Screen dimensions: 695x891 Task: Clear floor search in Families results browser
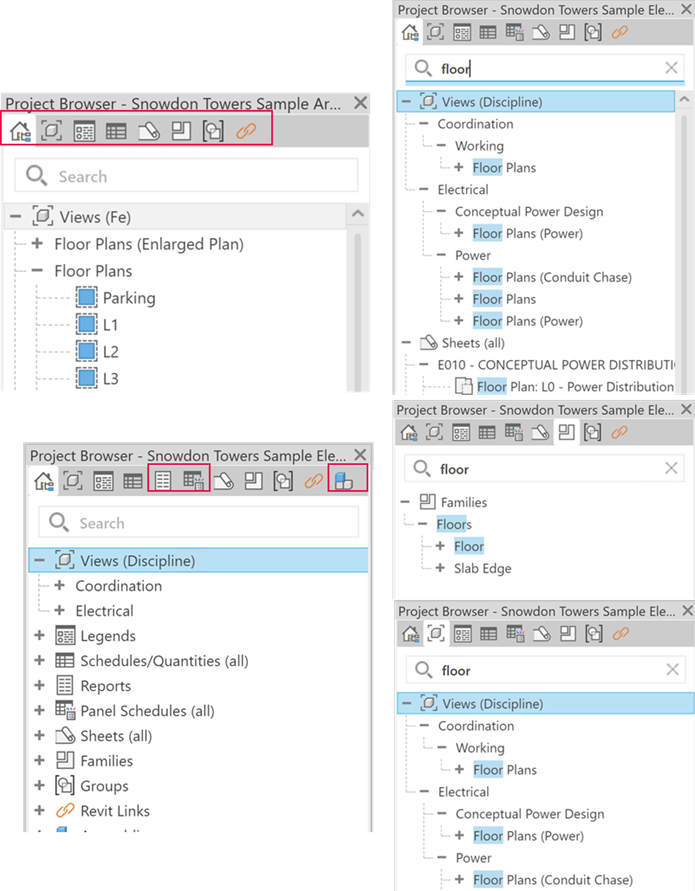coord(671,468)
